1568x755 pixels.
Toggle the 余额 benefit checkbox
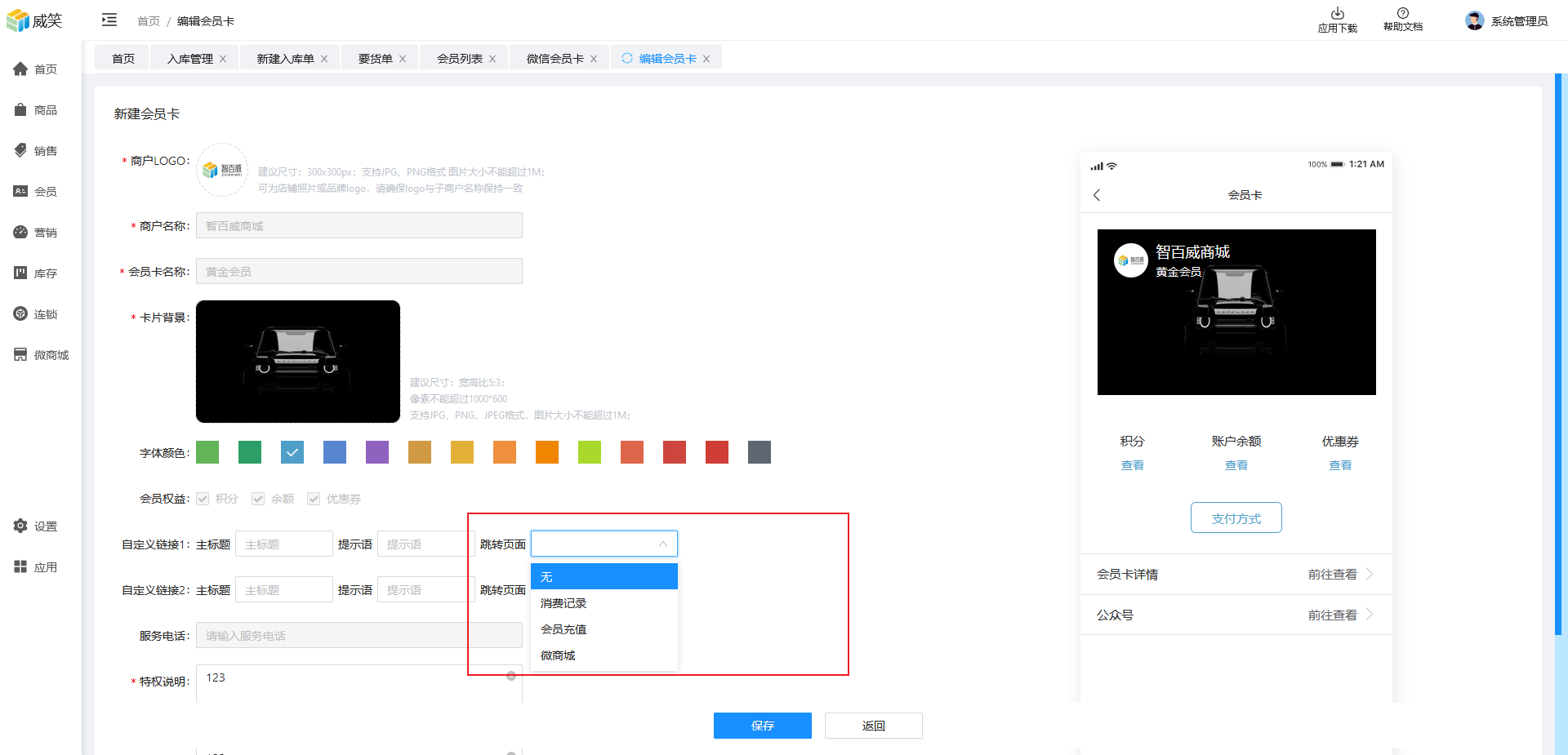point(258,499)
